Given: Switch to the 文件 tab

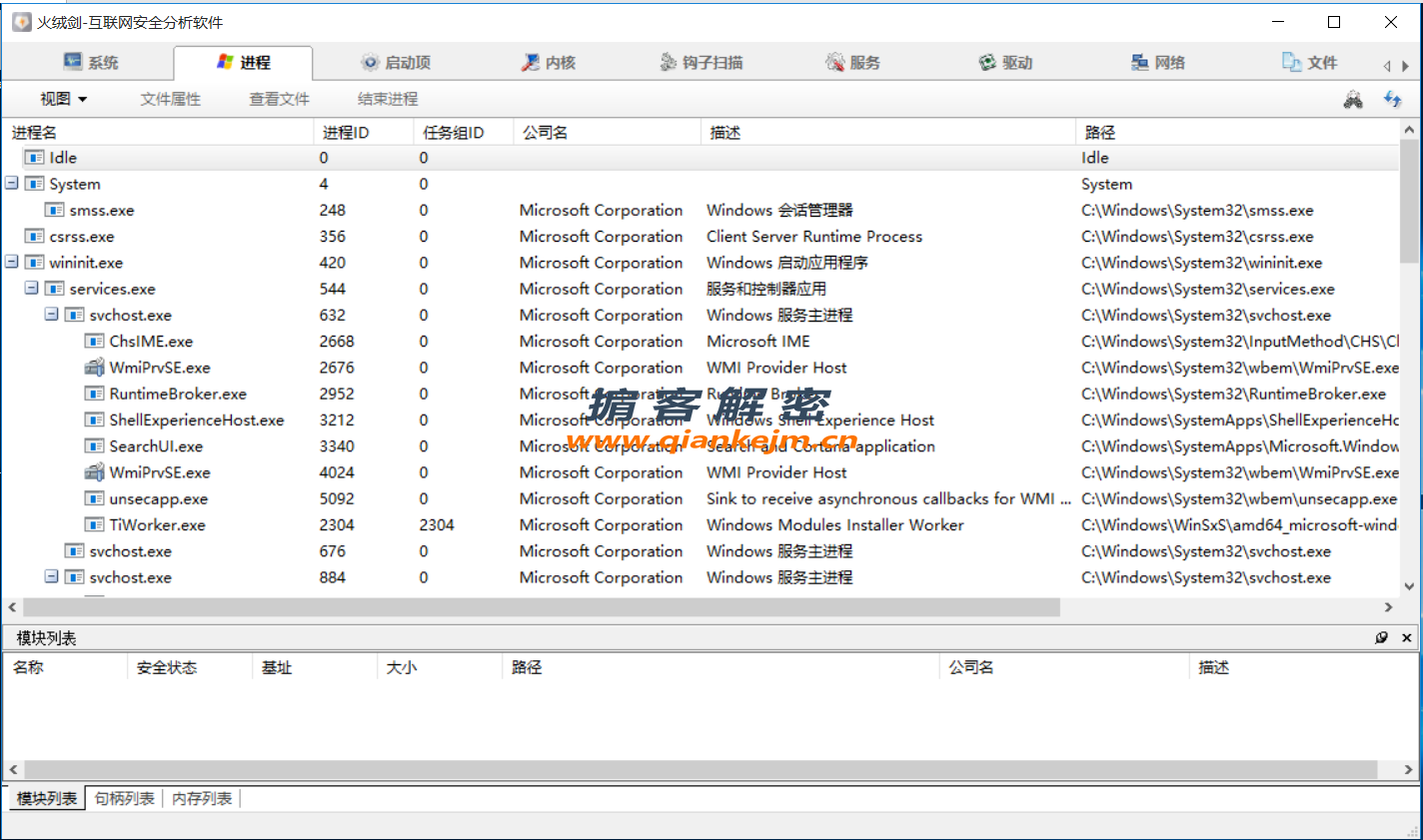Looking at the screenshot, I should [1310, 62].
